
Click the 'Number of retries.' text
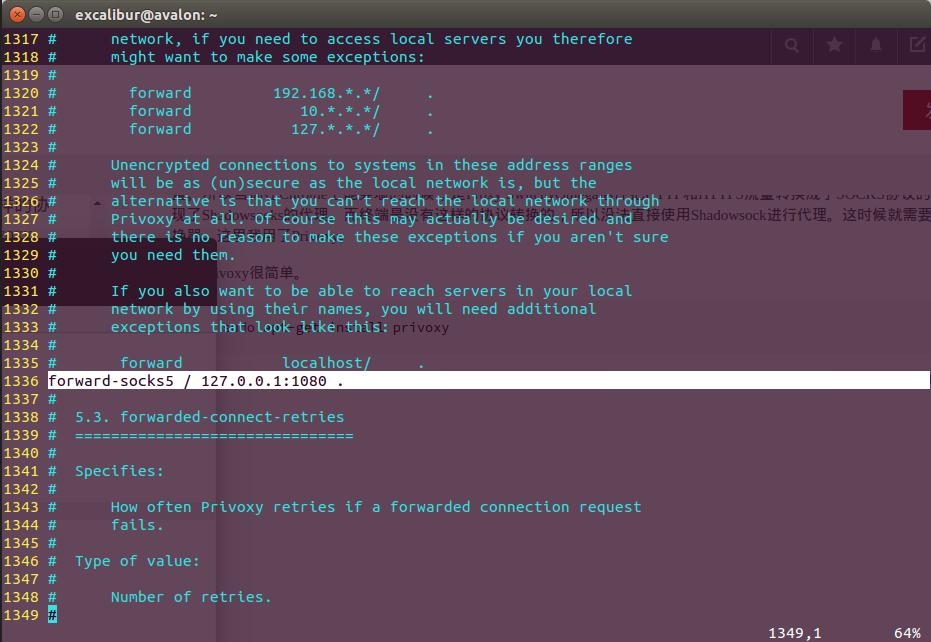pos(191,597)
